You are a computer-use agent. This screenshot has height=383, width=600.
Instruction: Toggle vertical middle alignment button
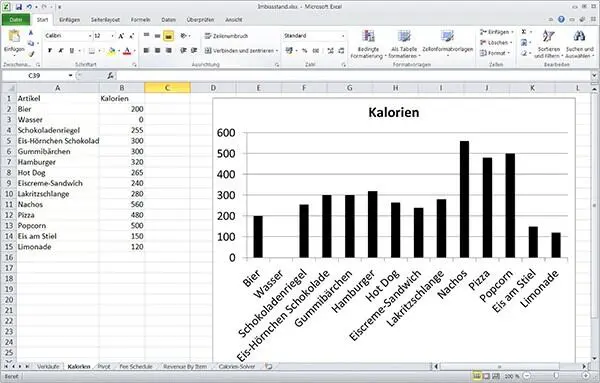pos(157,36)
